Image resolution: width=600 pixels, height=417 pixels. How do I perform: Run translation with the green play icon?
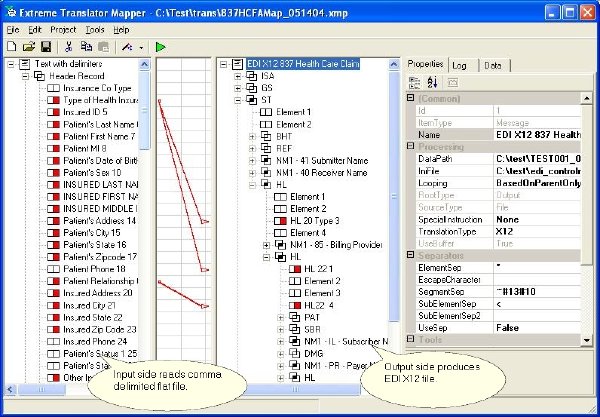point(161,47)
